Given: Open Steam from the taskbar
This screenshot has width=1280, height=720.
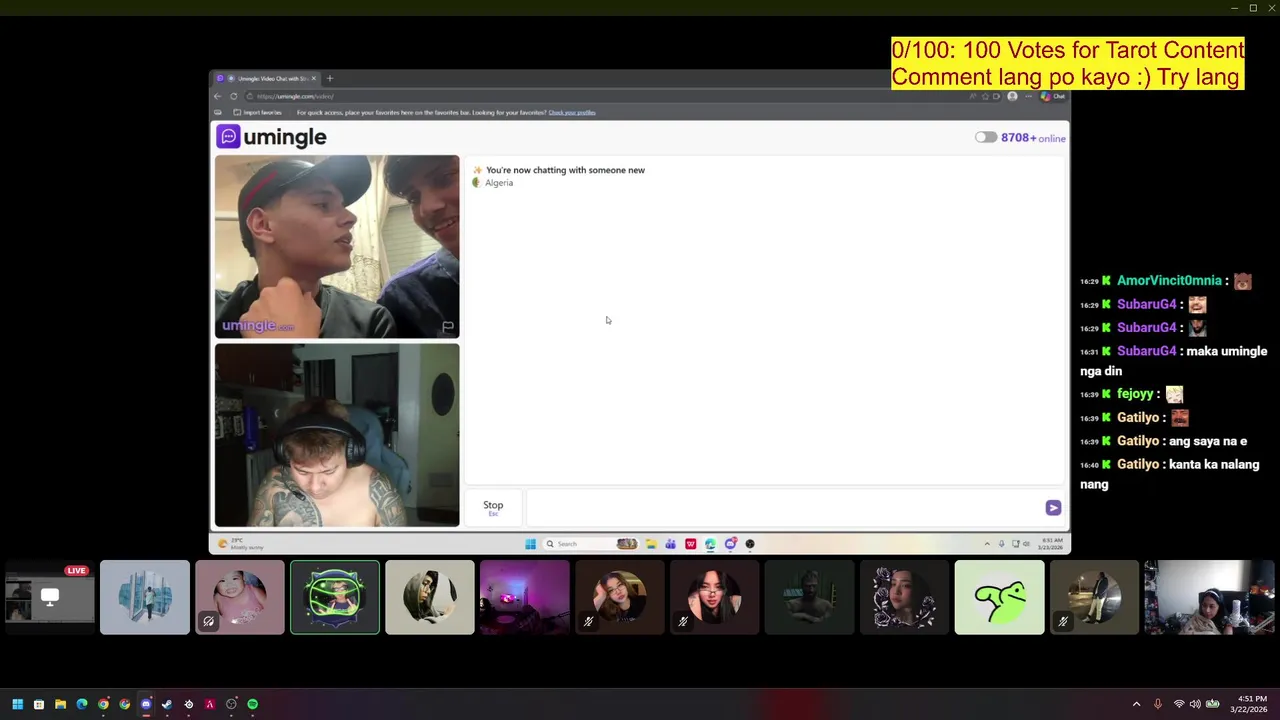Looking at the screenshot, I should coord(167,704).
